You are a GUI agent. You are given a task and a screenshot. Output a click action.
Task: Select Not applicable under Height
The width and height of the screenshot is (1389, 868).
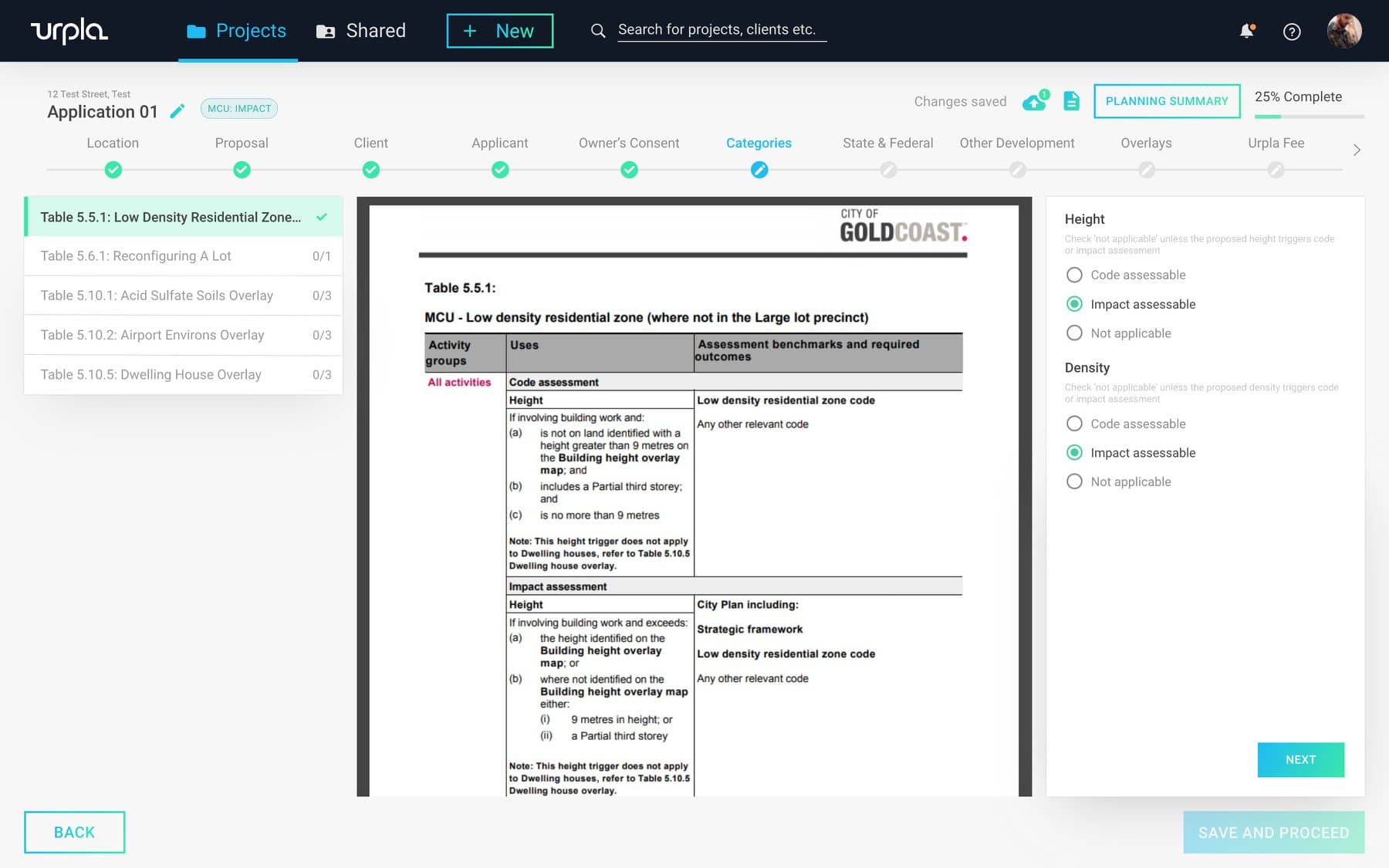(1074, 333)
